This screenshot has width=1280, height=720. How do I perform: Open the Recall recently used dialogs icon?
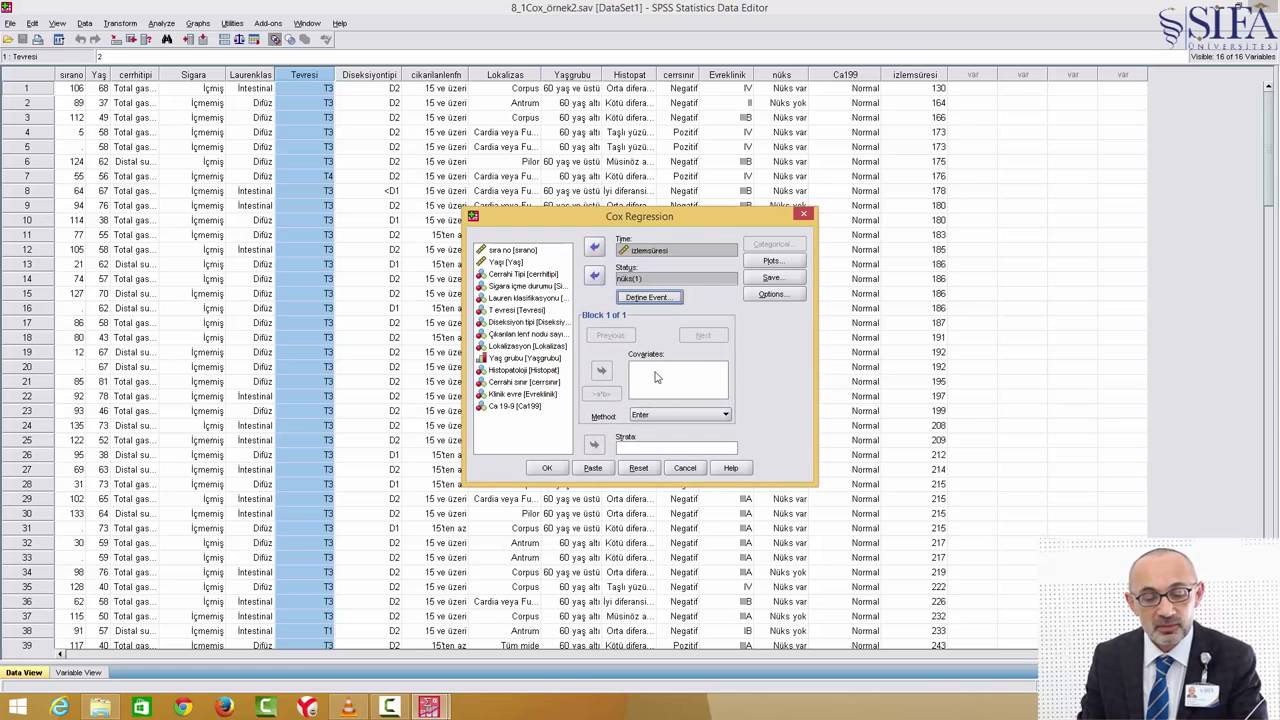click(x=59, y=40)
